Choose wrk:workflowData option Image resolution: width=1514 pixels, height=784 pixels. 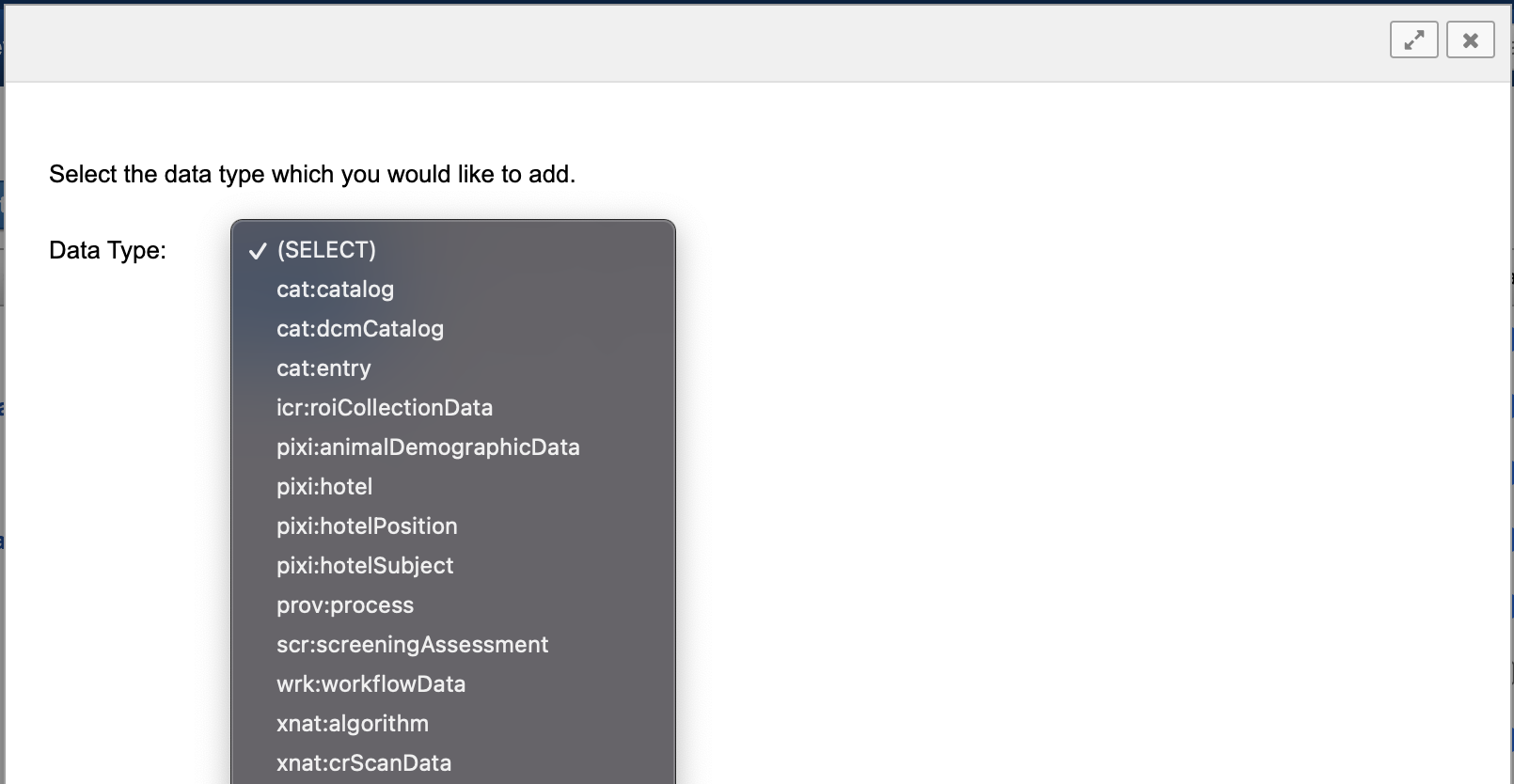click(371, 684)
